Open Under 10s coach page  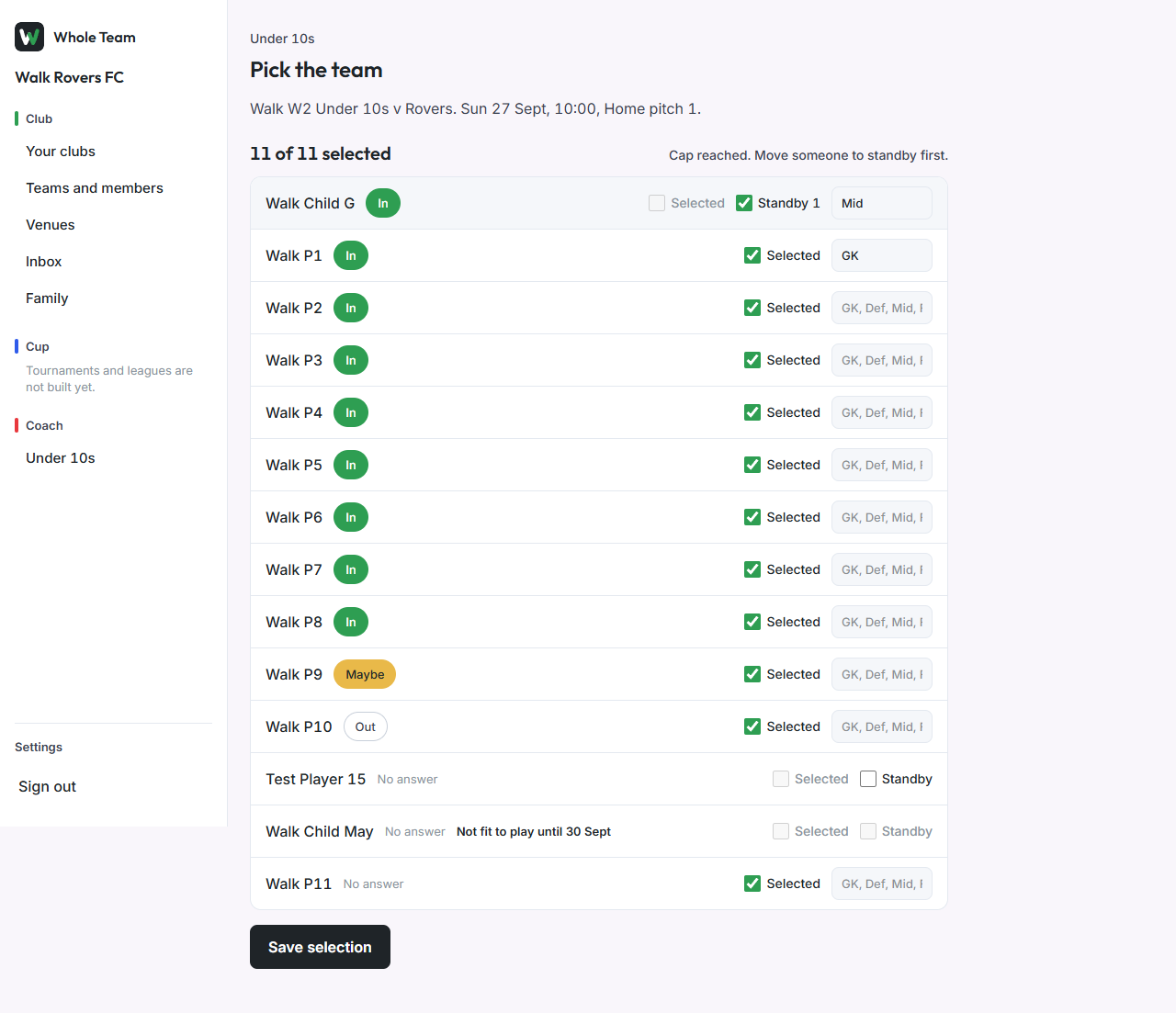click(x=61, y=458)
